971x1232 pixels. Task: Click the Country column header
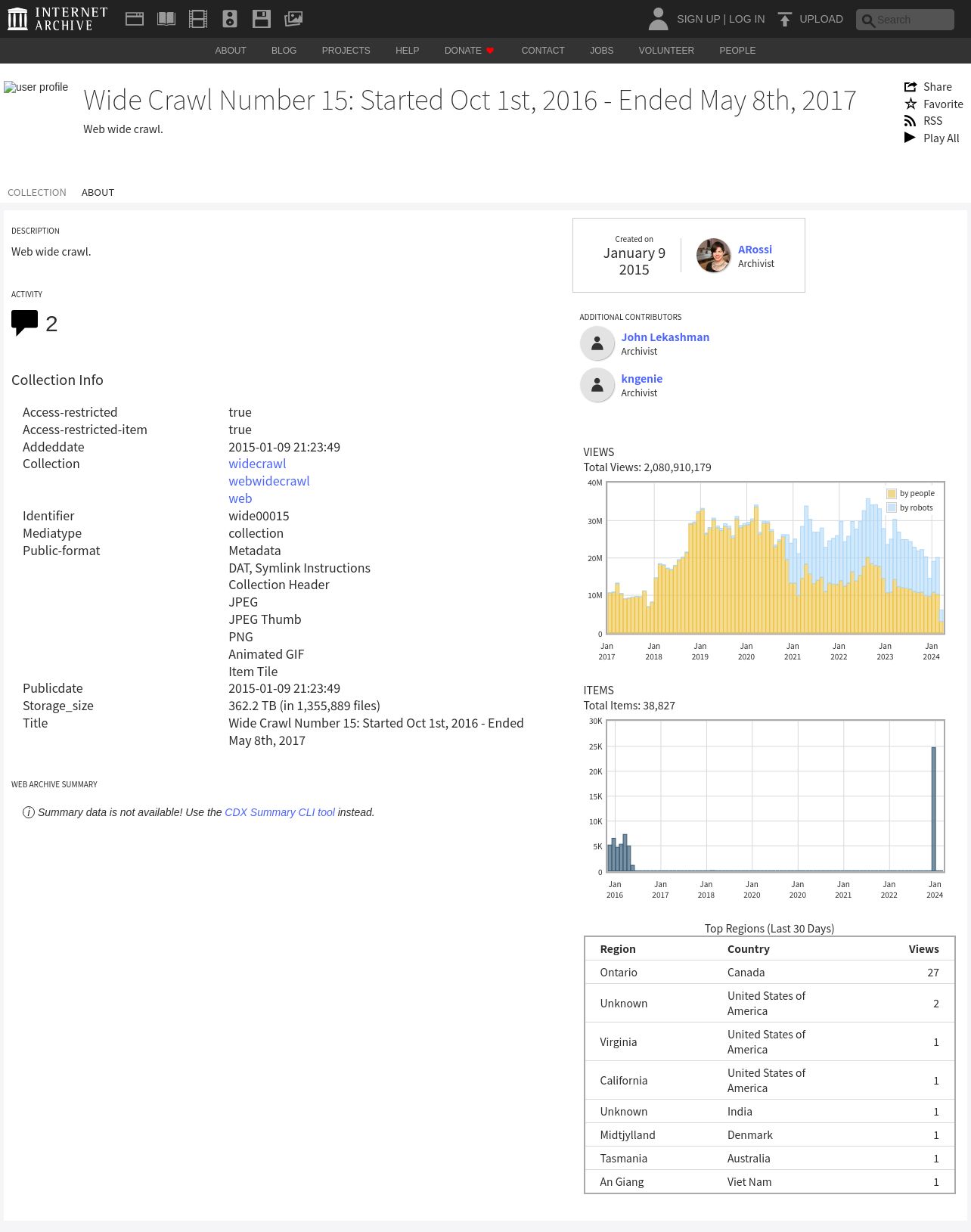[749, 949]
